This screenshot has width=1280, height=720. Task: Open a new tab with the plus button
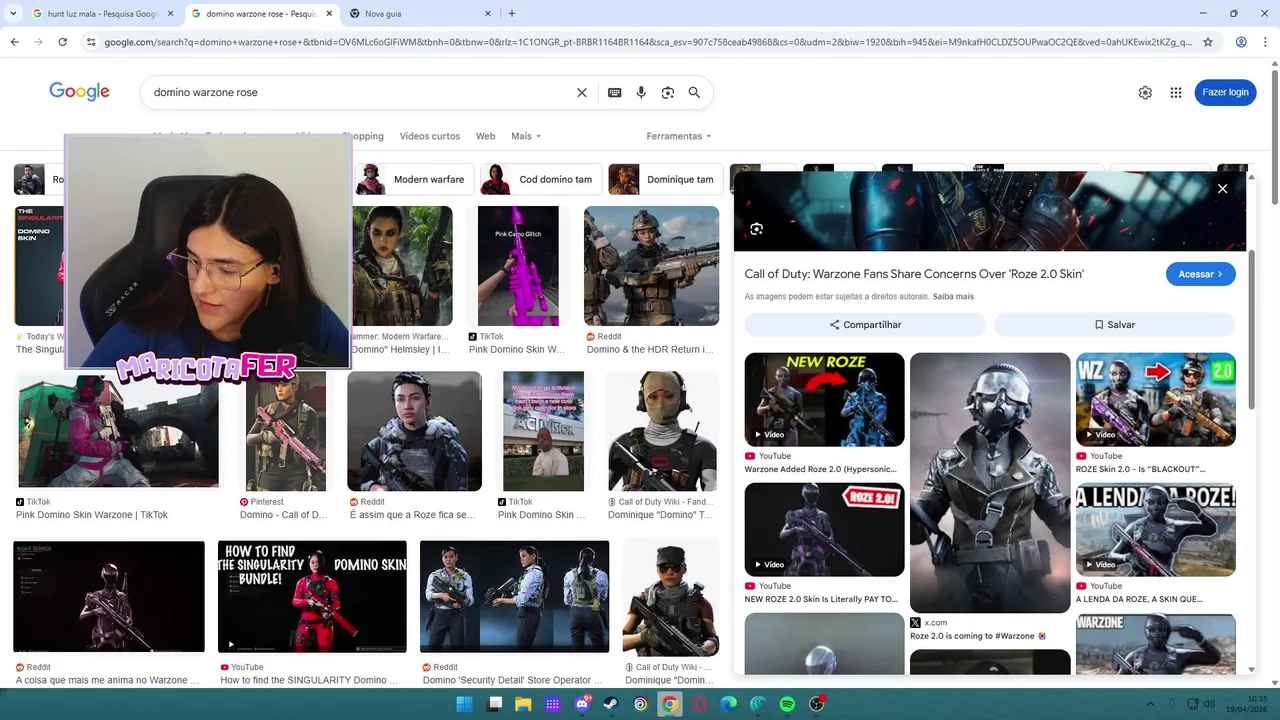[512, 14]
